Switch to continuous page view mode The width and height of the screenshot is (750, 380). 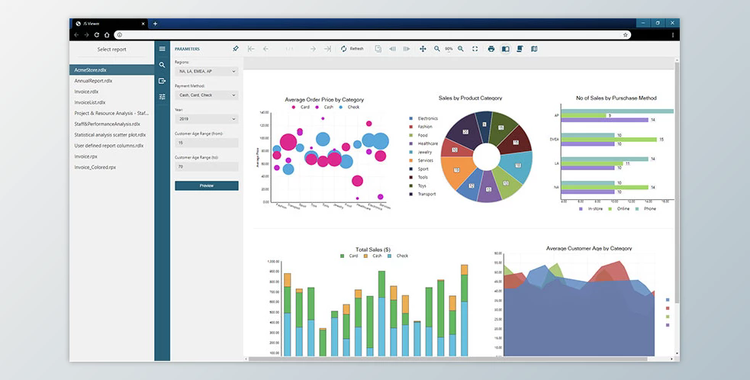(x=520, y=49)
